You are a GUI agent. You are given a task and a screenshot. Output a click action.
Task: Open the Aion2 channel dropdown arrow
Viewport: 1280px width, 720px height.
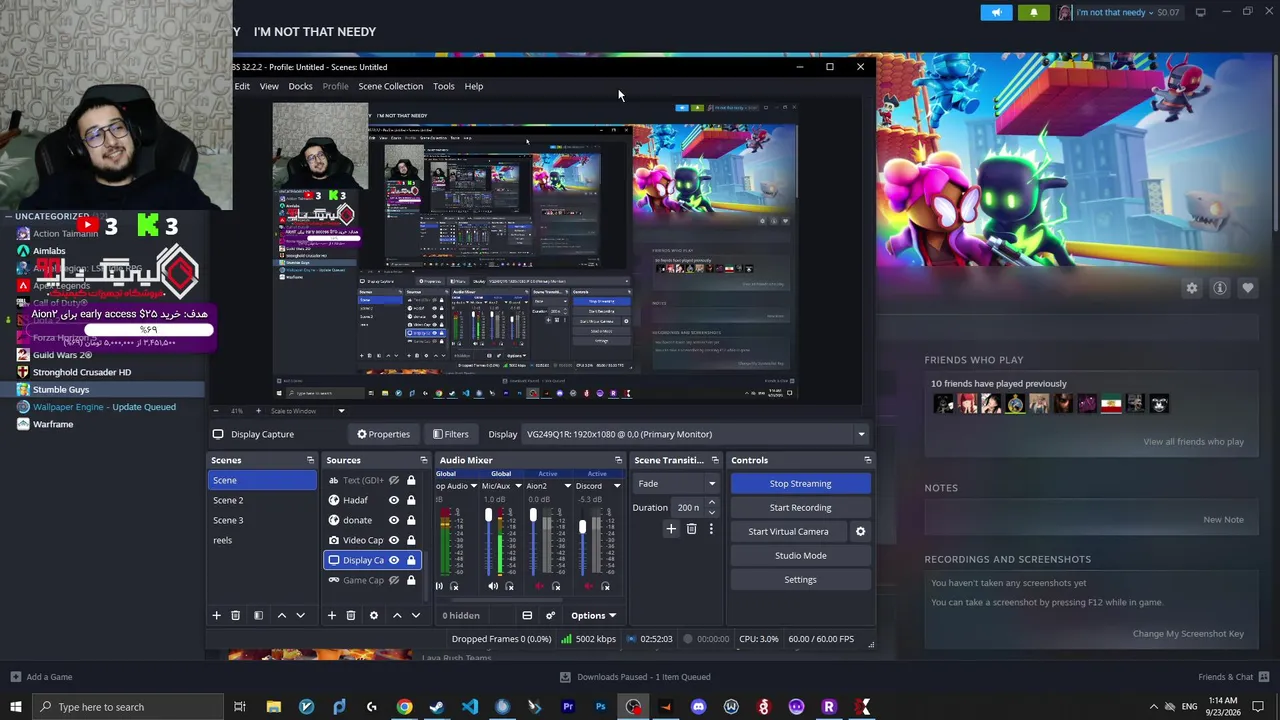568,486
